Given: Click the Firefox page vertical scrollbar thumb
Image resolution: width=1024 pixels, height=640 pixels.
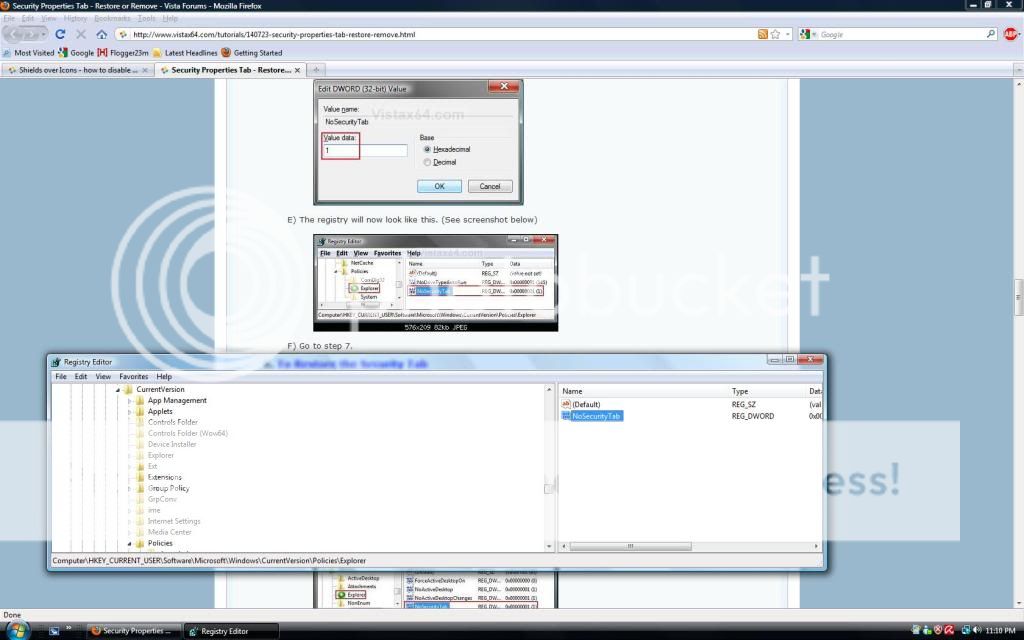Looking at the screenshot, I should [1018, 298].
